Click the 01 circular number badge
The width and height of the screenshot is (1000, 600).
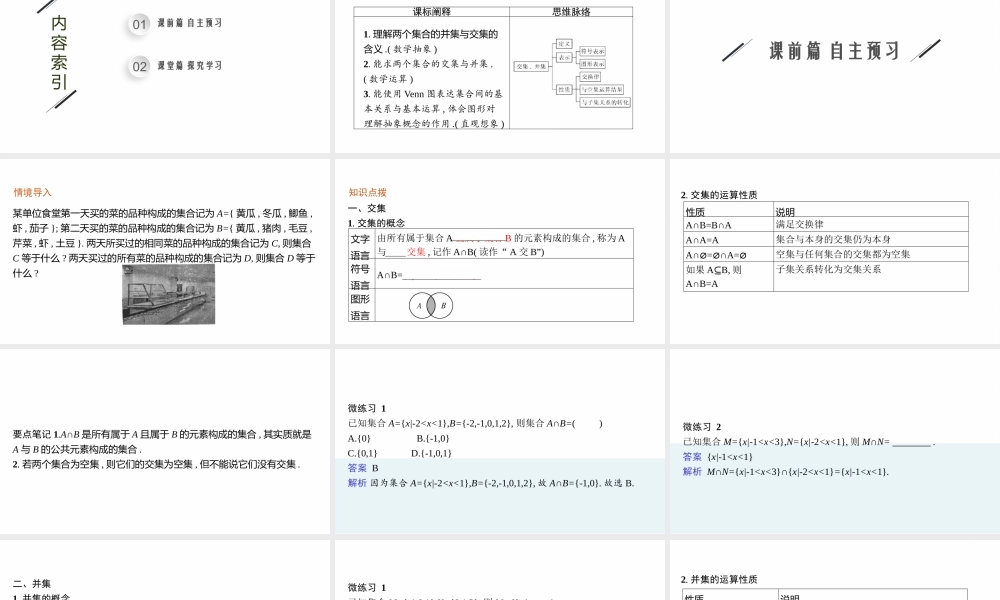[x=140, y=24]
